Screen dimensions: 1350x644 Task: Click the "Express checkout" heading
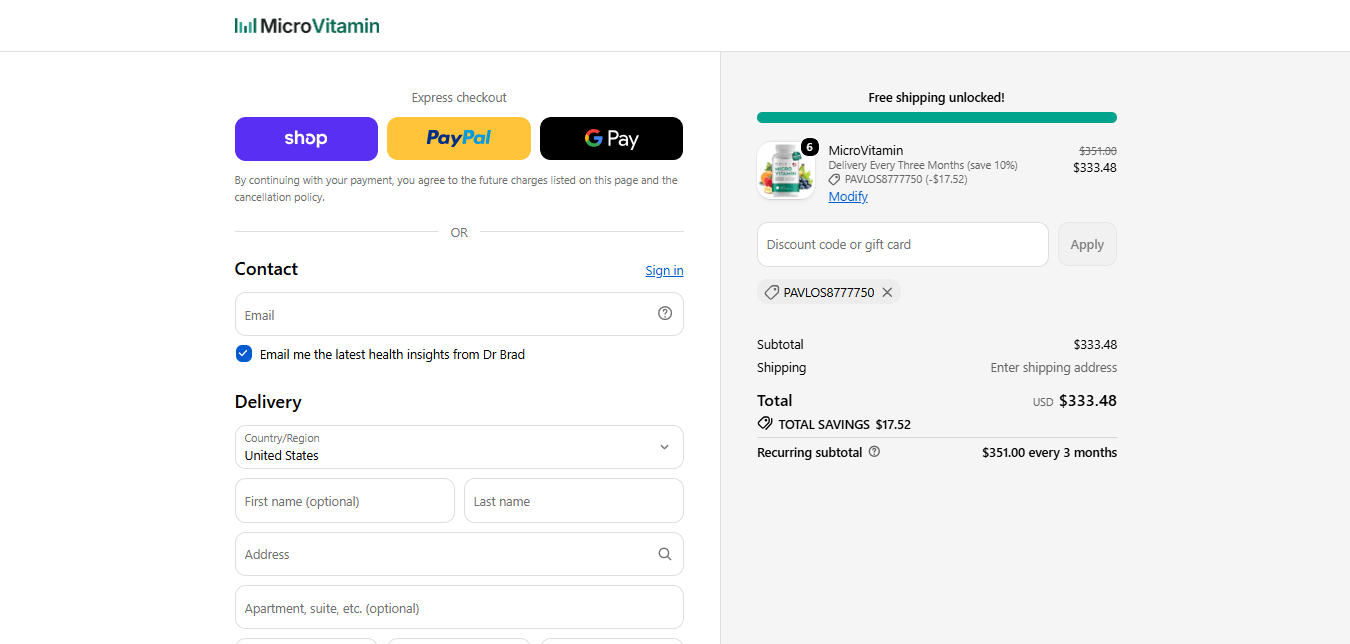tap(459, 97)
